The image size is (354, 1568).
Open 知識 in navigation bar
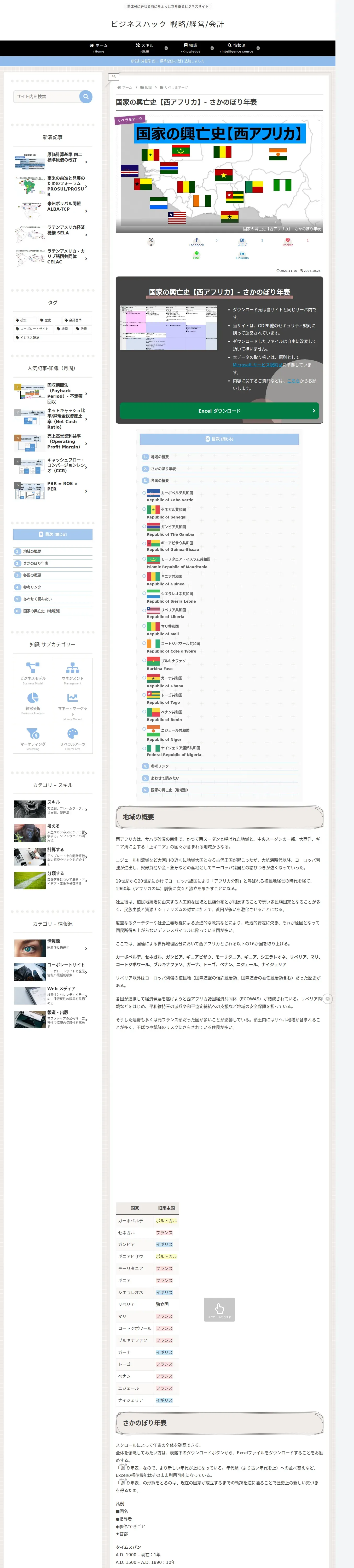point(190,48)
